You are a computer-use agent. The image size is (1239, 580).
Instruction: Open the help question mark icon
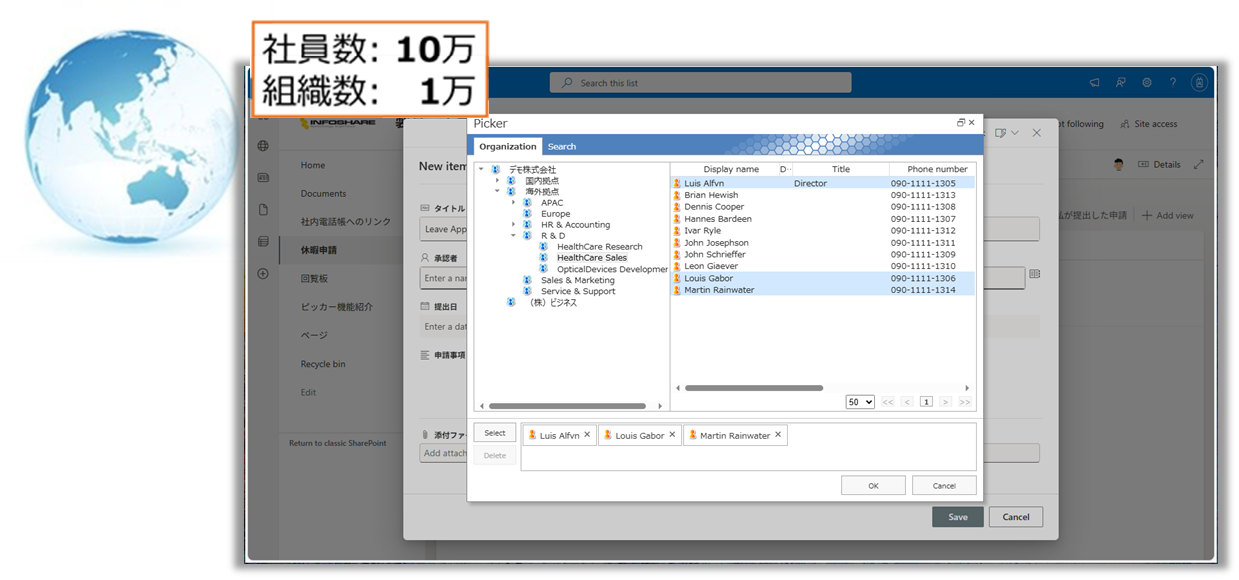pyautogui.click(x=1173, y=83)
